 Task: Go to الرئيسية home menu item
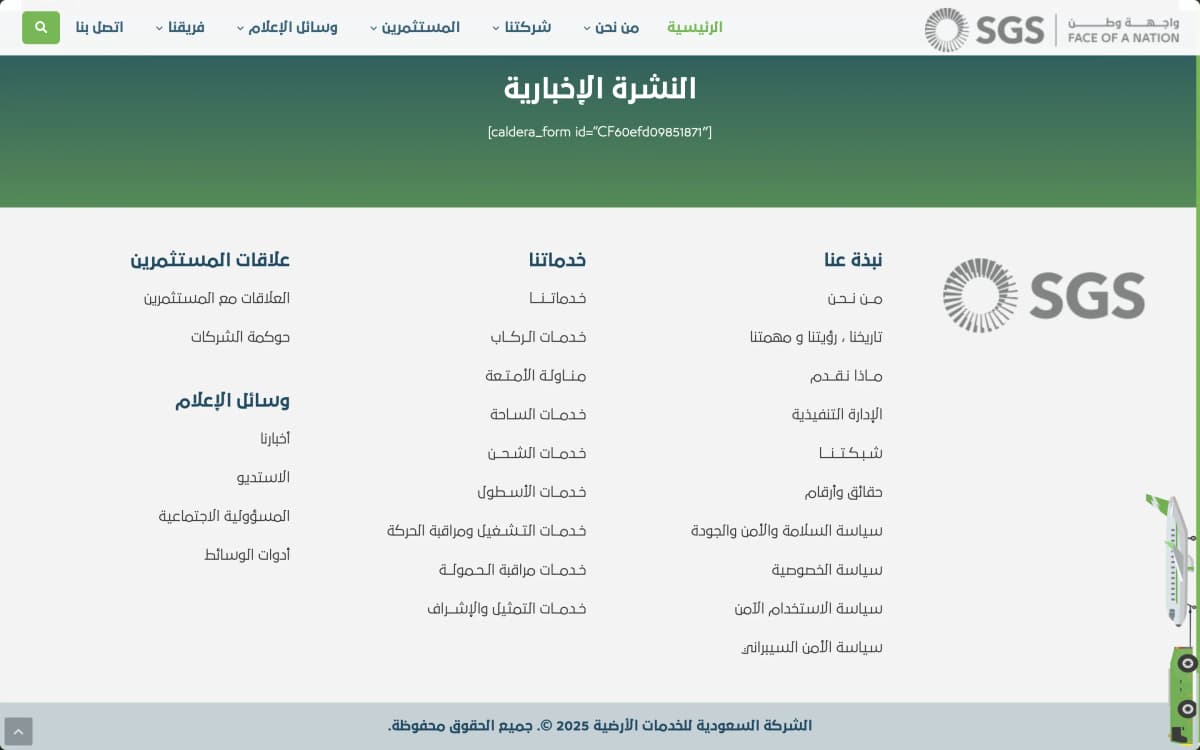click(694, 27)
